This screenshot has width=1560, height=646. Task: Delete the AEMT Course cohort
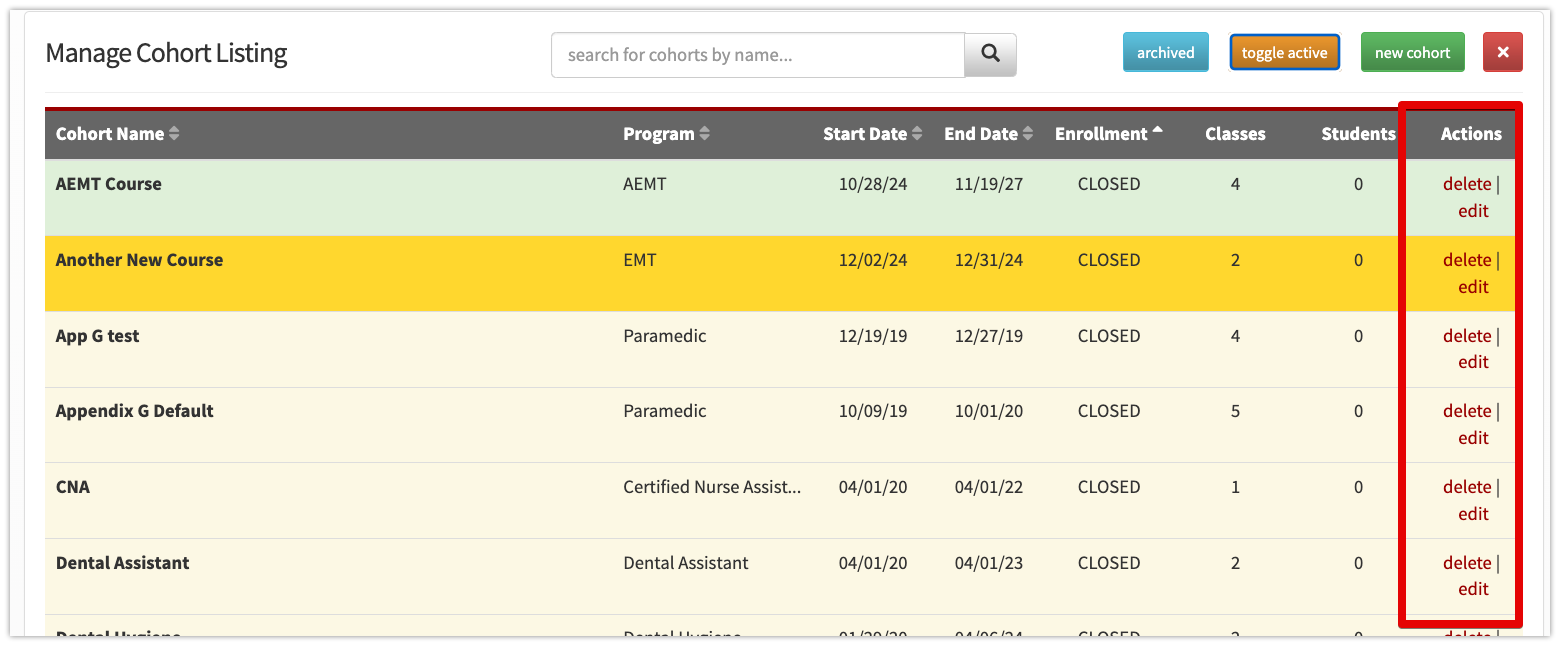tap(1467, 184)
